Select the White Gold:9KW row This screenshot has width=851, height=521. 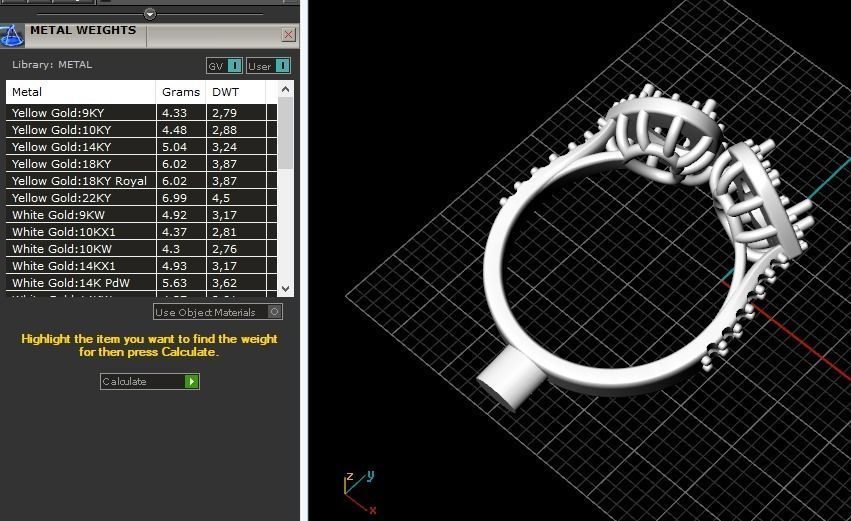(142, 215)
